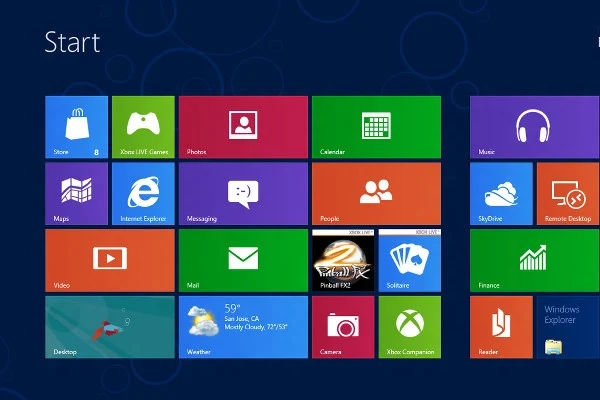
Task: Launch the Remote Desktop tile
Action: [x=568, y=194]
